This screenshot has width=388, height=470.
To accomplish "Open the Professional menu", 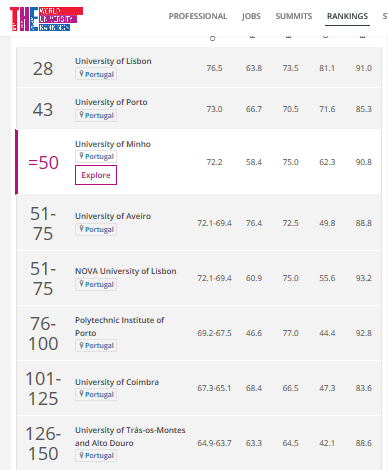I will click(x=198, y=16).
